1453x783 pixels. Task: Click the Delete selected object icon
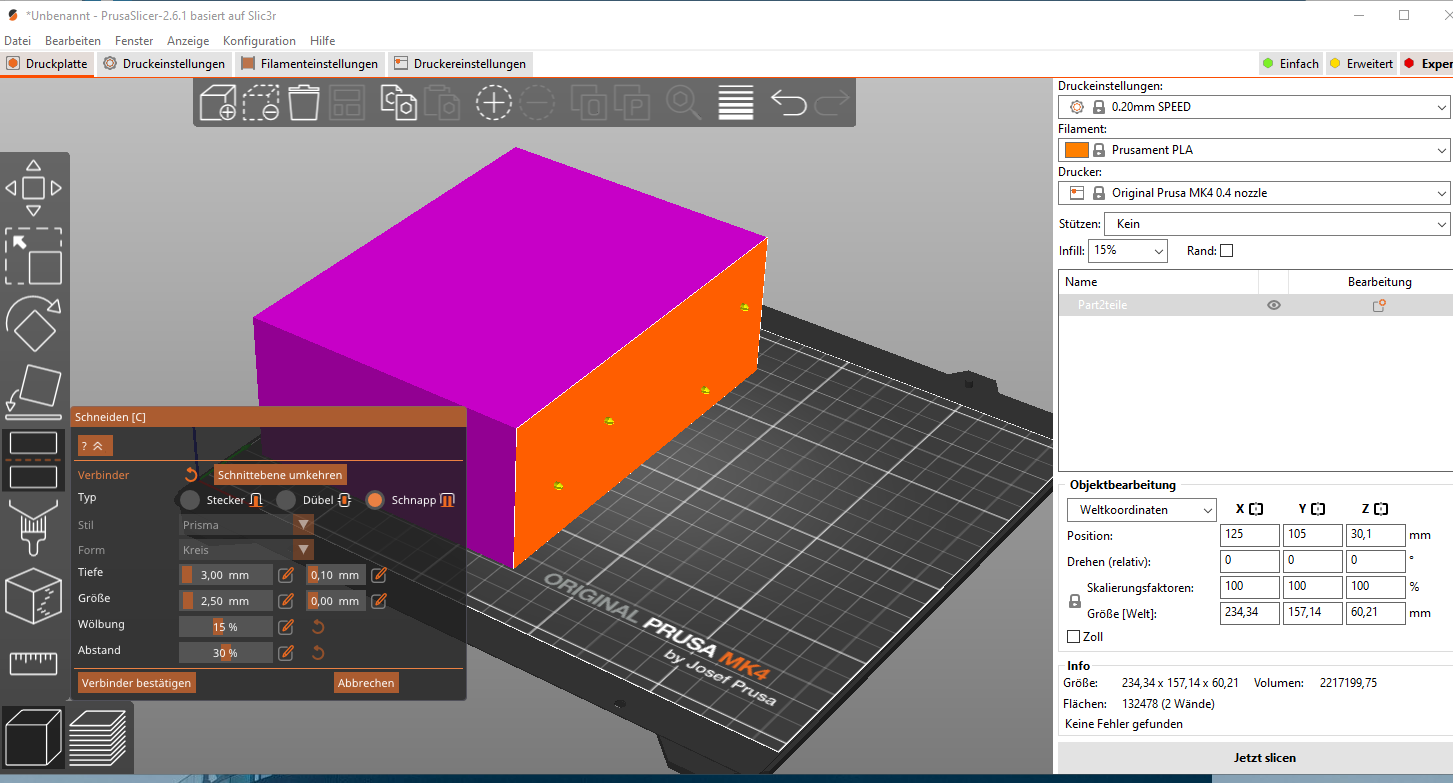point(260,102)
